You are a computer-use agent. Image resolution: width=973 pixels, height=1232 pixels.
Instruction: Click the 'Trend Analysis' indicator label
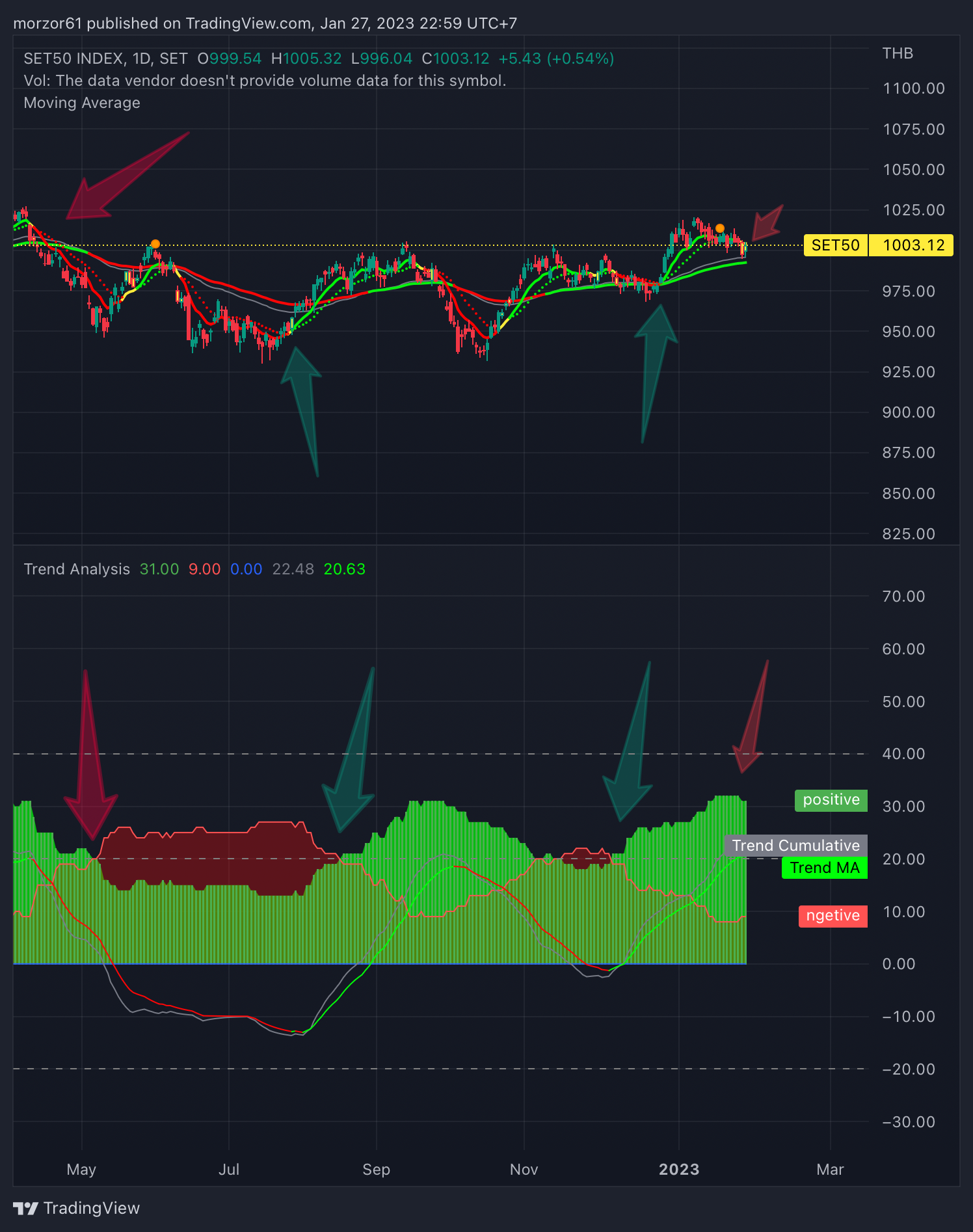coord(77,569)
